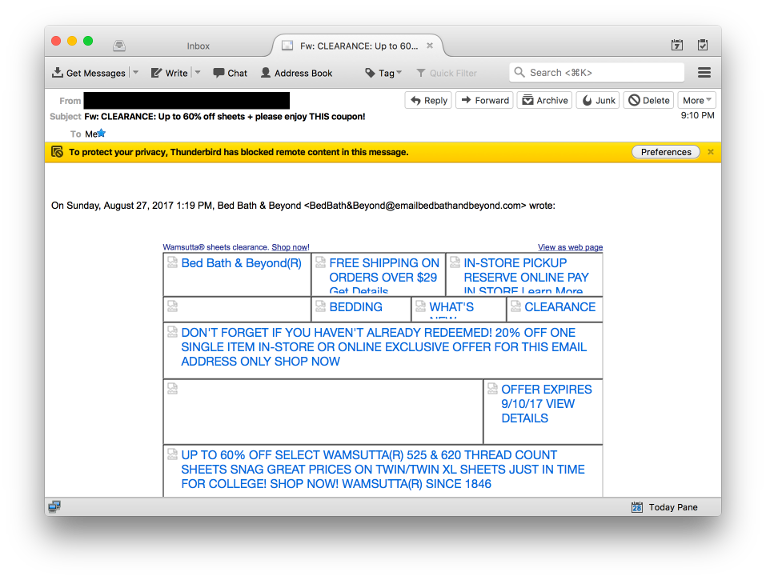Viewport: 766px width, 580px height.
Task: Click the blocked remote content shield icon
Action: pos(57,152)
